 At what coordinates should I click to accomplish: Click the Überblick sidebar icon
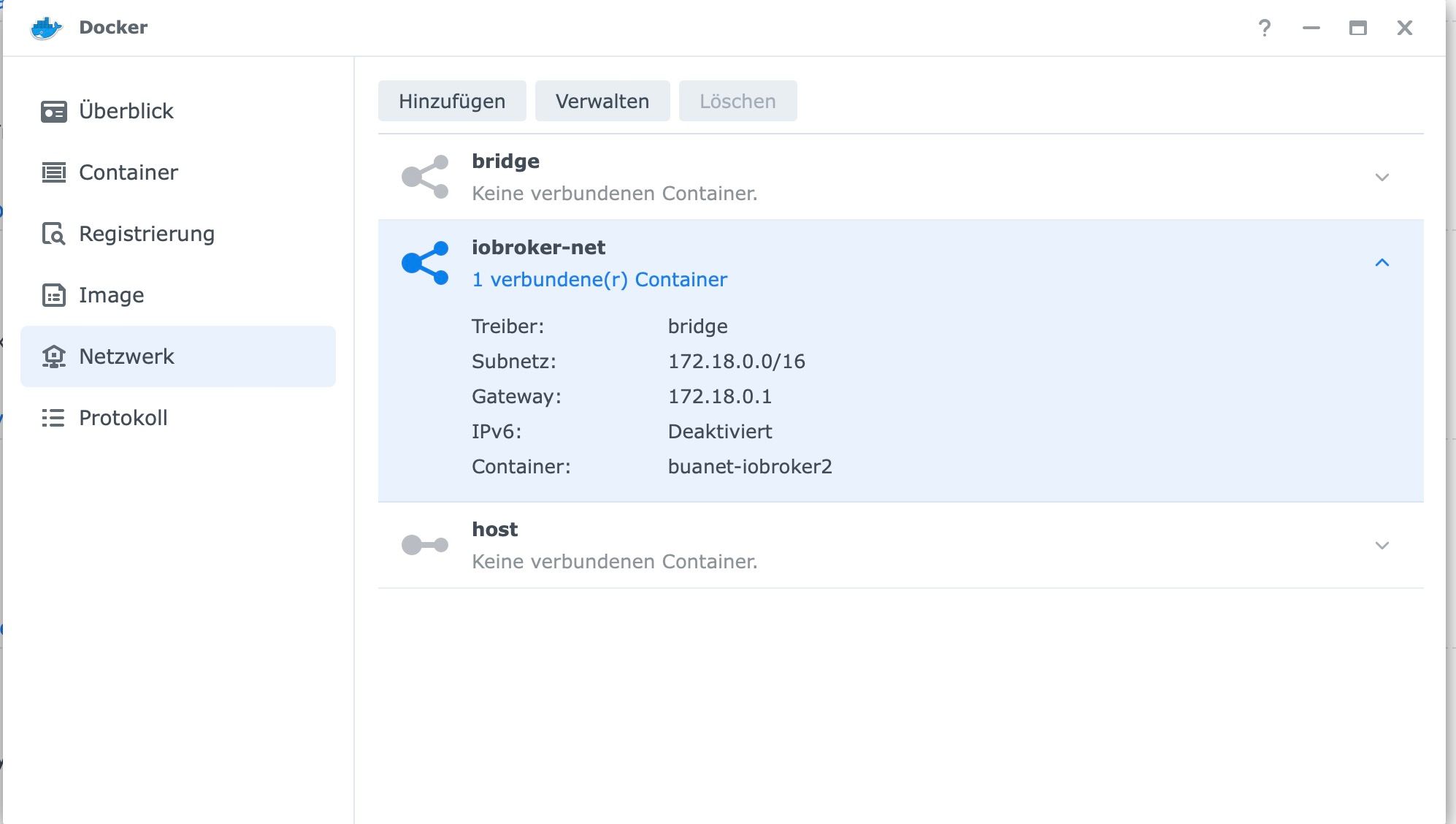pos(53,111)
